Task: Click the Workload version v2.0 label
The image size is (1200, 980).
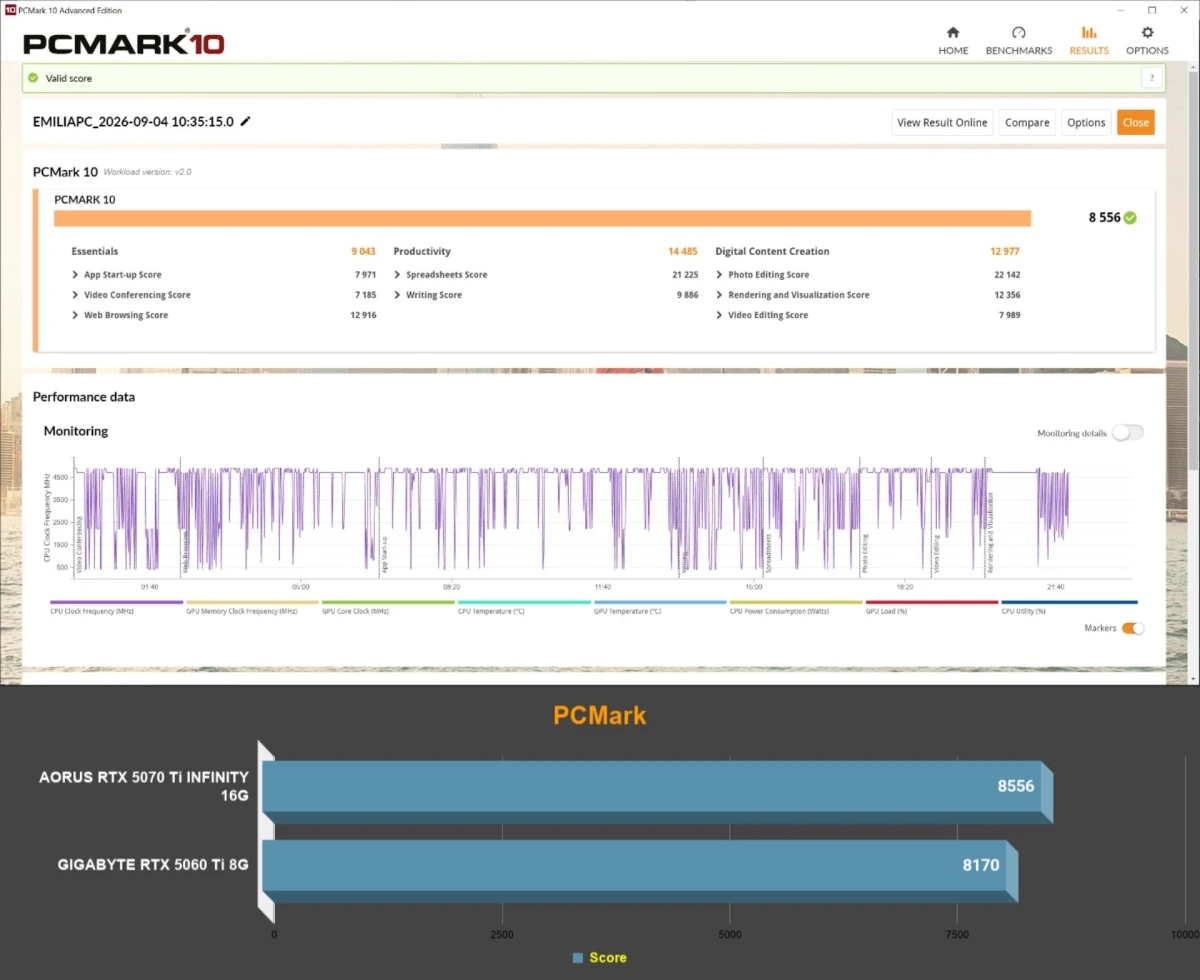Action: [147, 172]
